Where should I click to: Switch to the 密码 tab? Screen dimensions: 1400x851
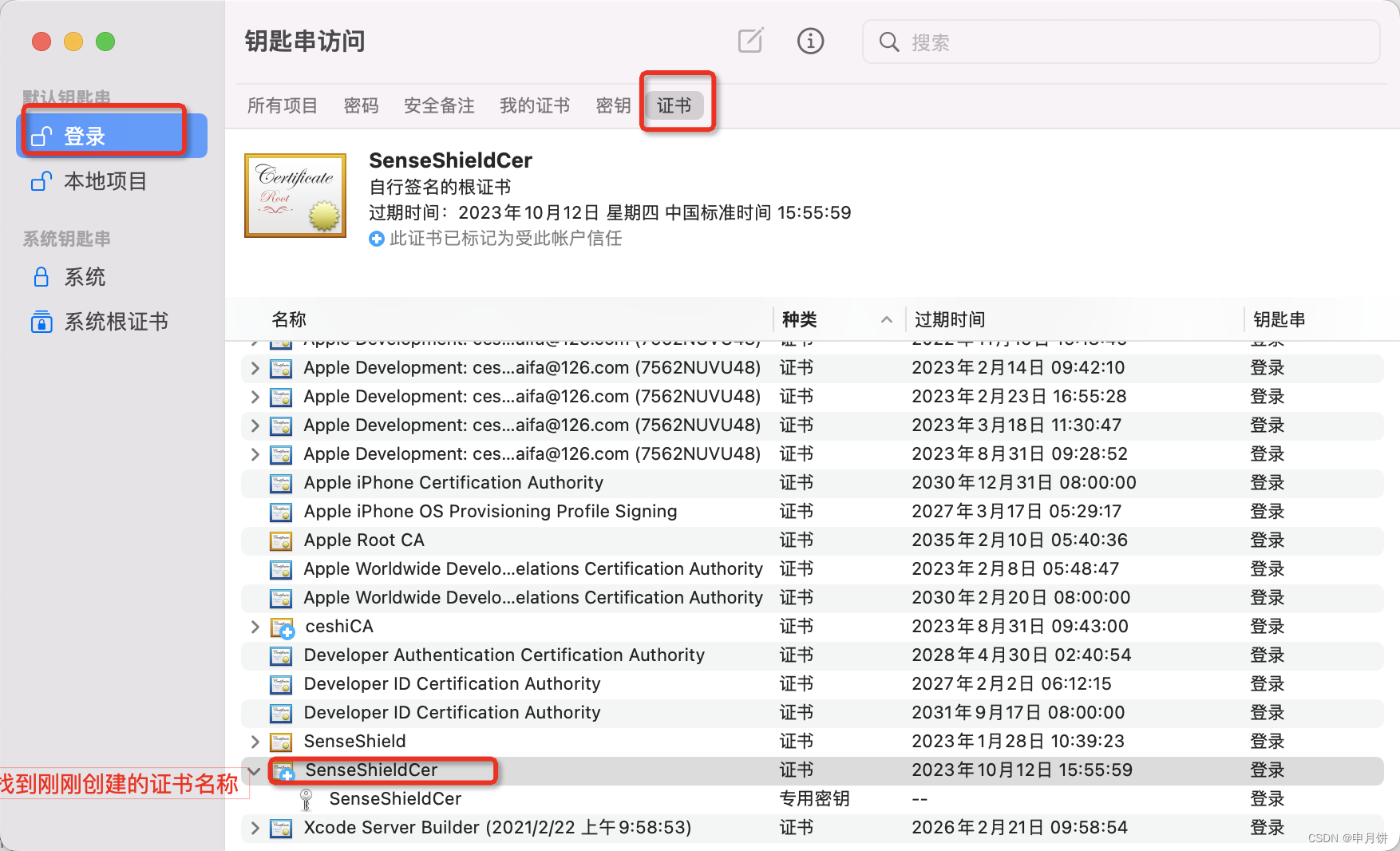click(x=361, y=105)
